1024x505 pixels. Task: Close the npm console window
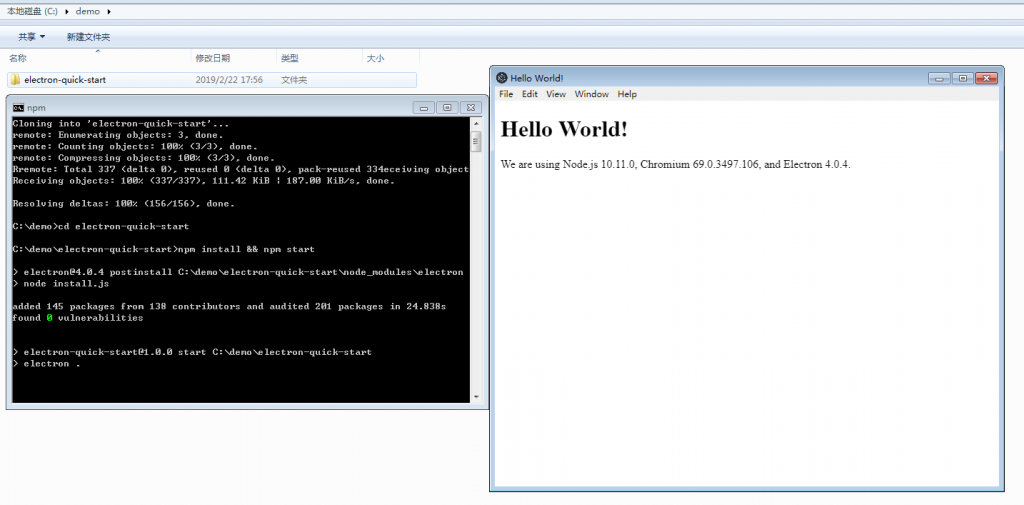(471, 108)
